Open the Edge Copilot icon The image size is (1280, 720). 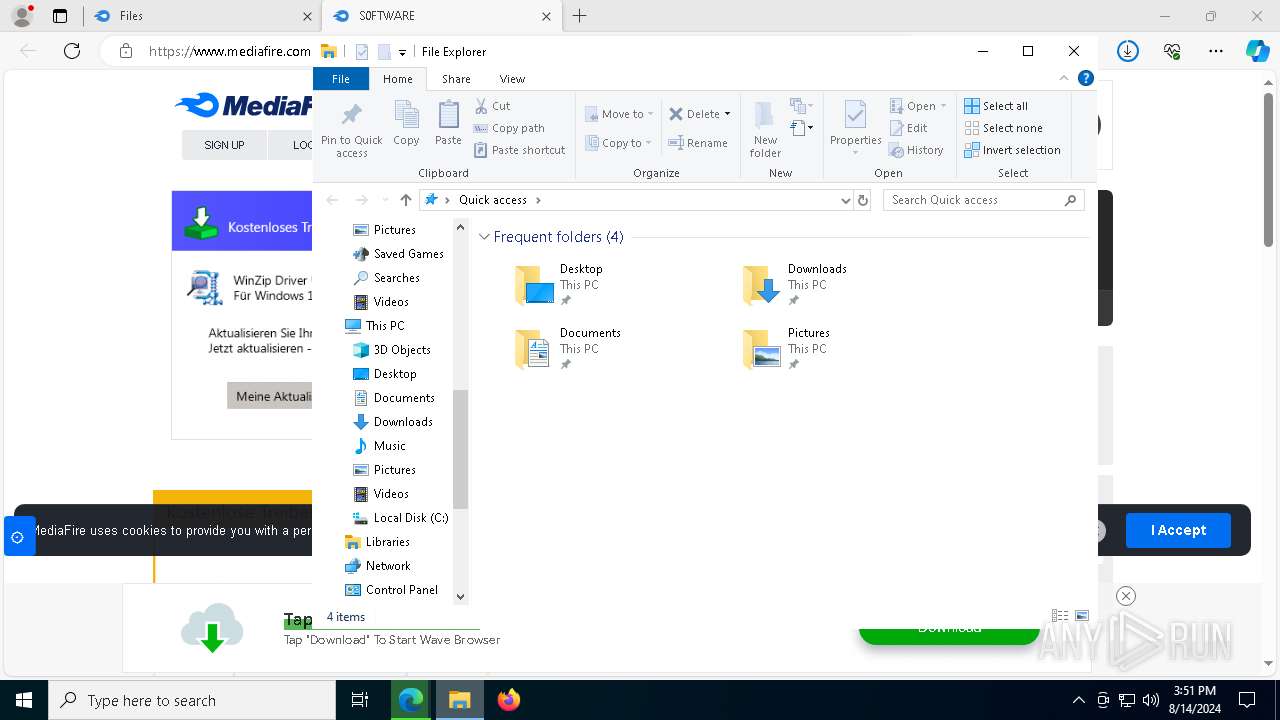click(x=1257, y=51)
